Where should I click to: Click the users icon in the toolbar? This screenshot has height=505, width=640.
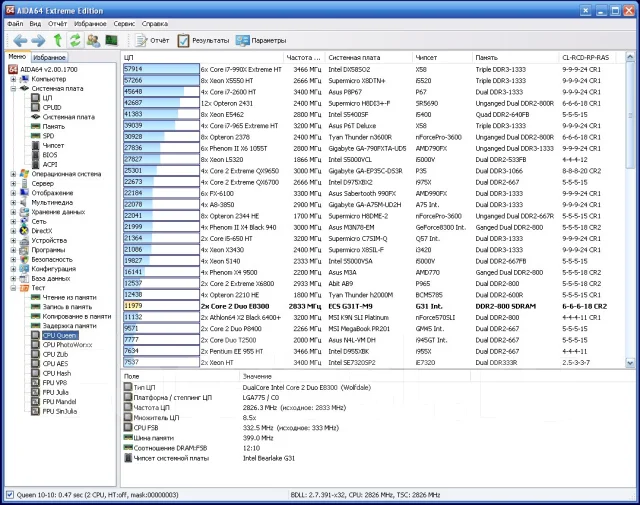(x=93, y=40)
